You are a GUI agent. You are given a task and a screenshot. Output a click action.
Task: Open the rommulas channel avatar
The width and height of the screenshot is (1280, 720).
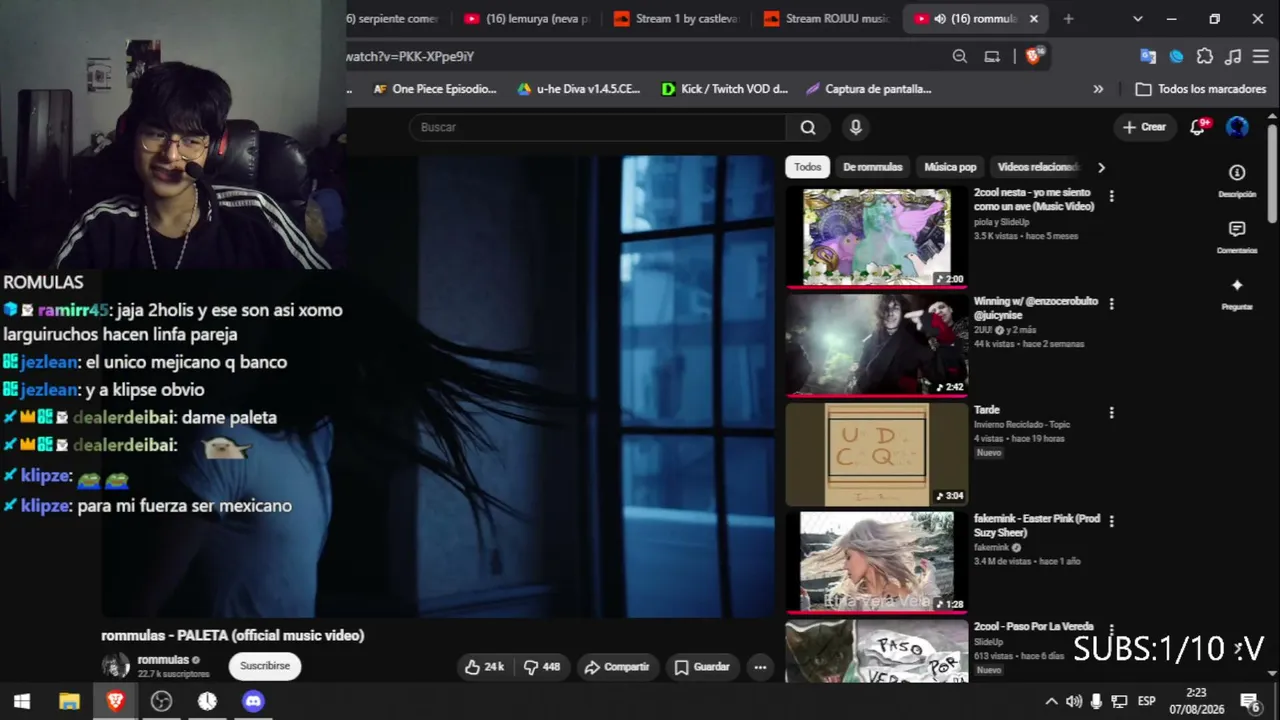pyautogui.click(x=116, y=666)
